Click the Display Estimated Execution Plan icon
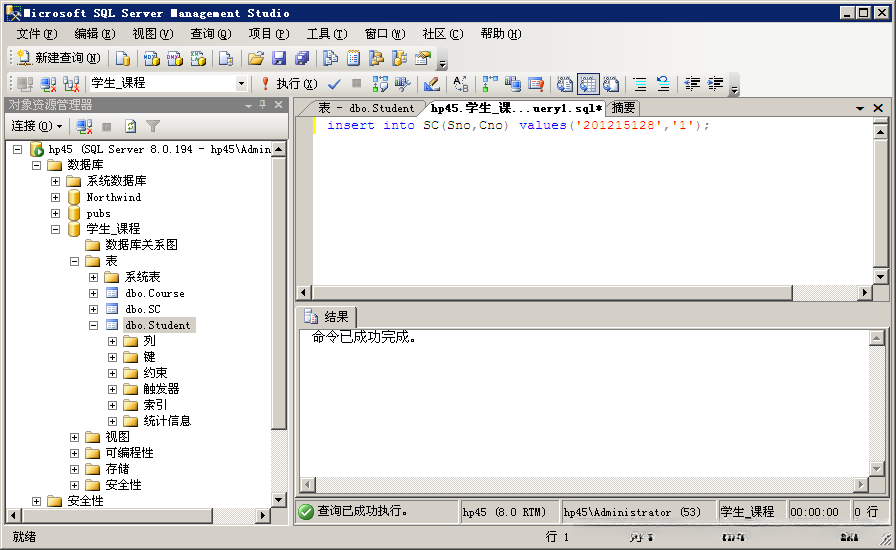Viewport: 896px width, 550px height. click(380, 84)
